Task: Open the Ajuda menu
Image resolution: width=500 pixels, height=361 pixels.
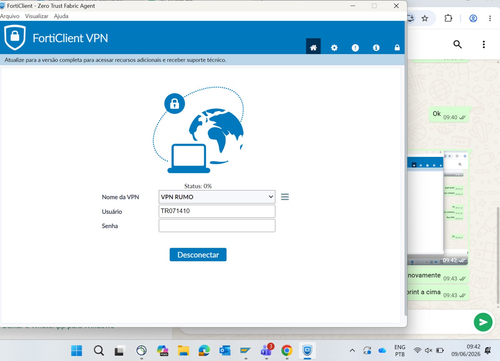Action: 61,16
